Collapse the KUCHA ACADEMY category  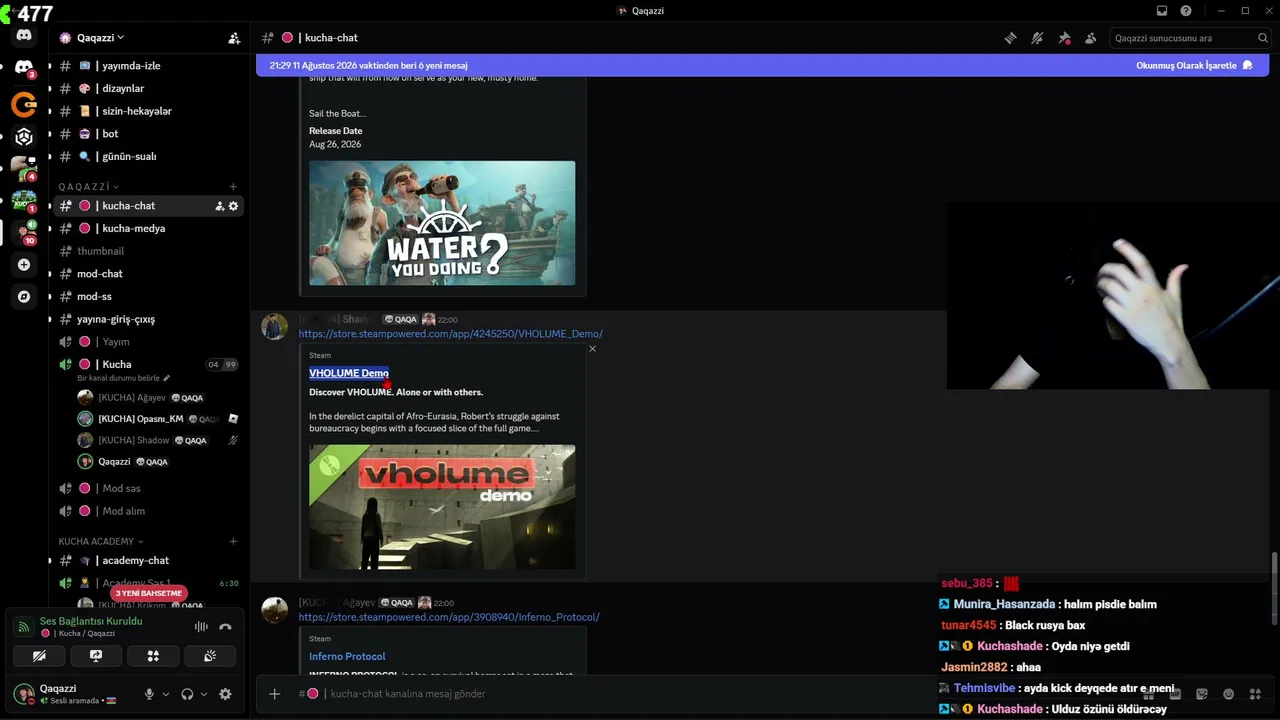click(101, 541)
